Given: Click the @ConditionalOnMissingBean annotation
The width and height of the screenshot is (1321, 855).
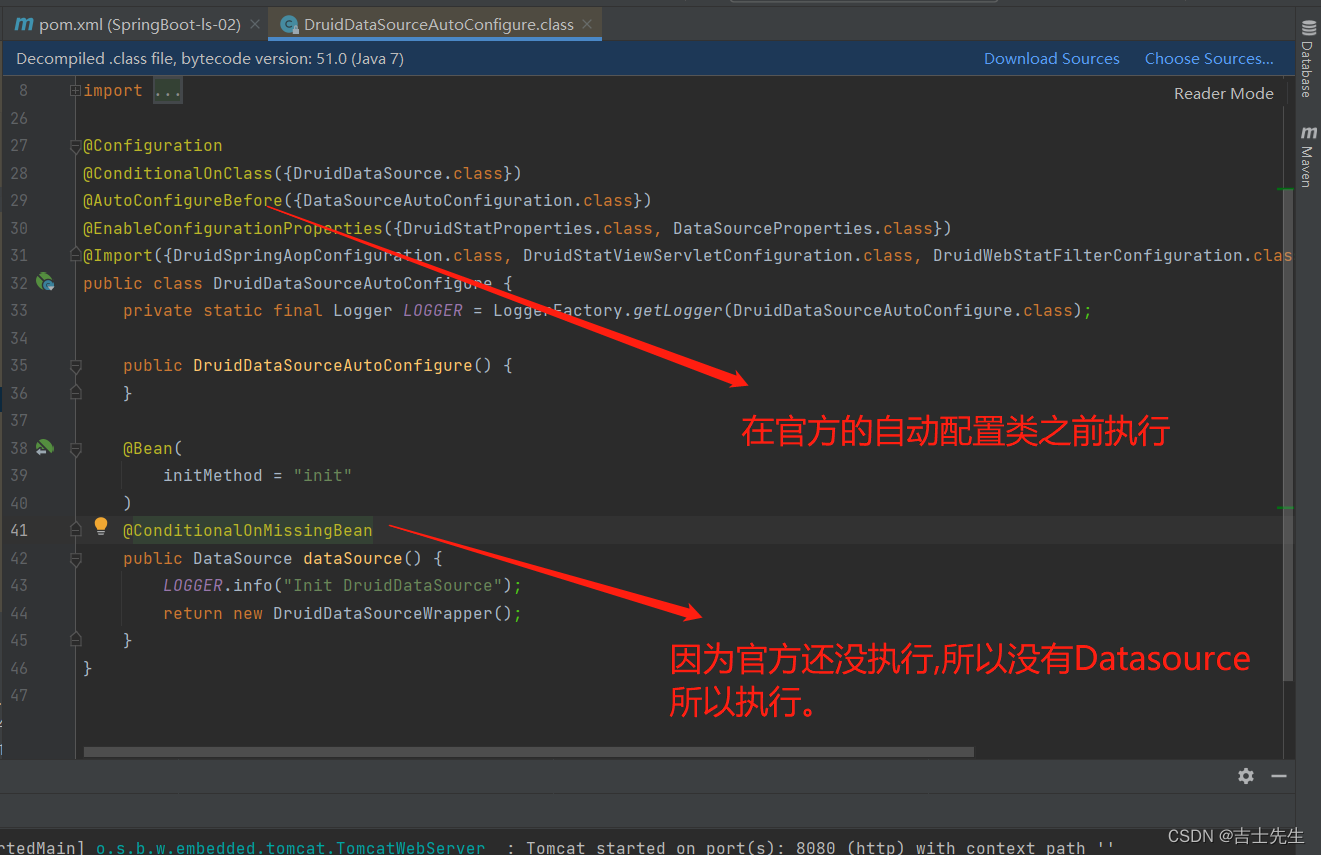Looking at the screenshot, I should click(x=248, y=530).
